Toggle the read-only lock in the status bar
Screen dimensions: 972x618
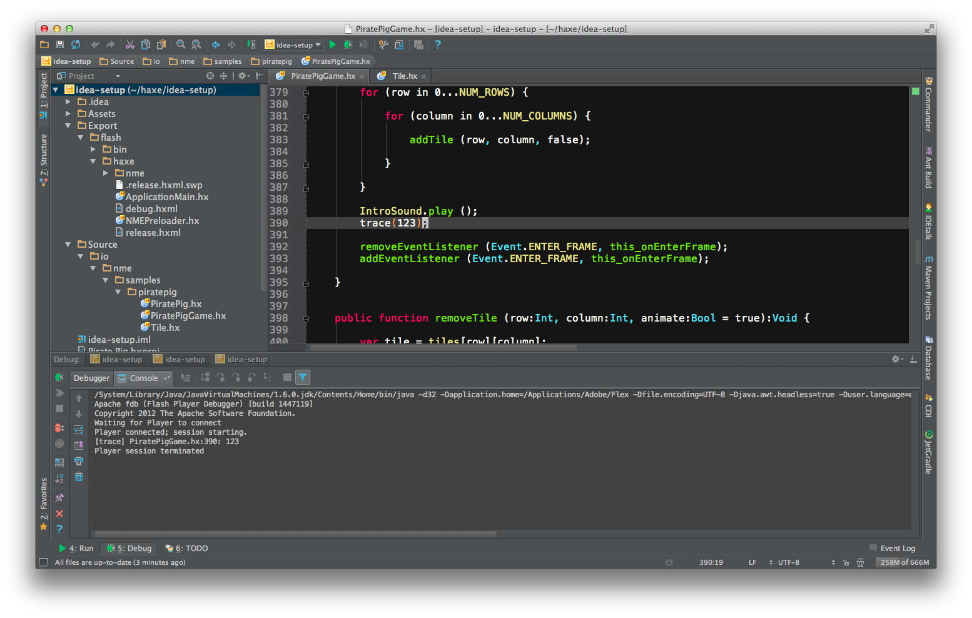846,563
